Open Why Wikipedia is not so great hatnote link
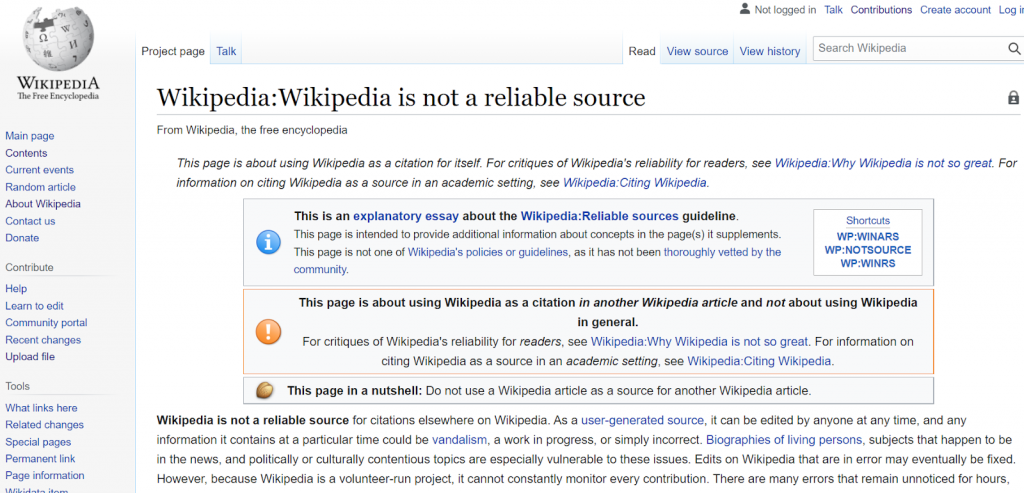Image resolution: width=1024 pixels, height=493 pixels. [883, 163]
